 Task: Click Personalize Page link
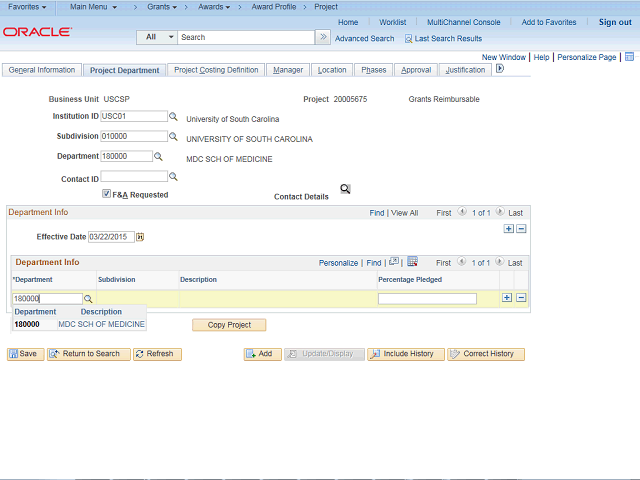[587, 57]
